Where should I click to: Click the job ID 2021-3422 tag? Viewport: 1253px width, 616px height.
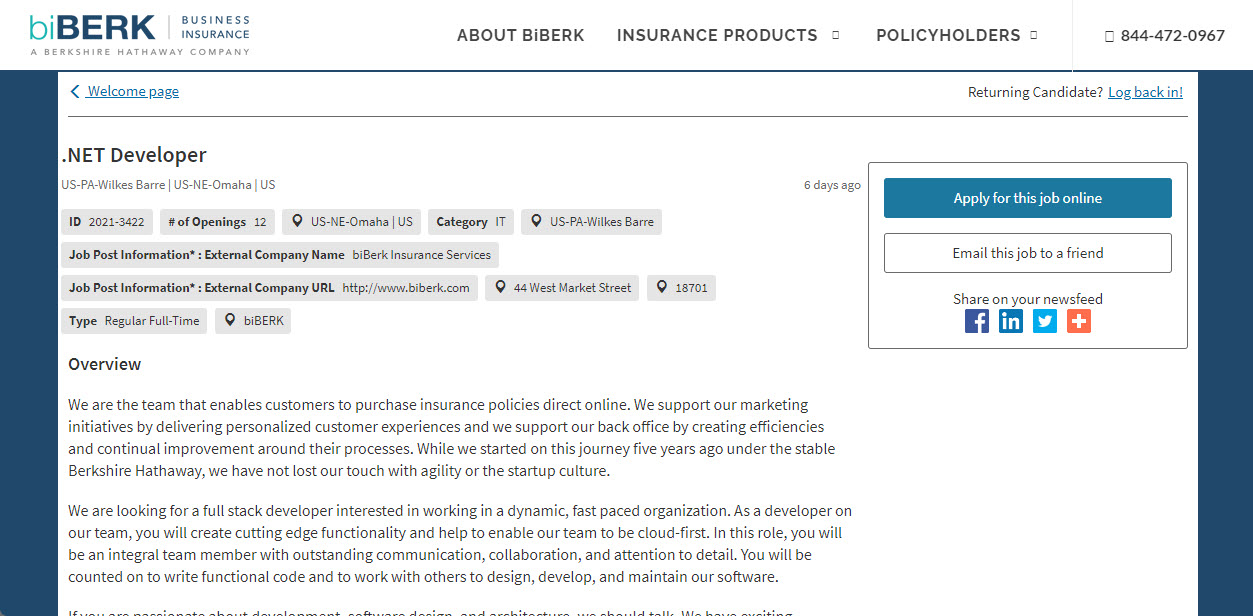click(x=107, y=222)
